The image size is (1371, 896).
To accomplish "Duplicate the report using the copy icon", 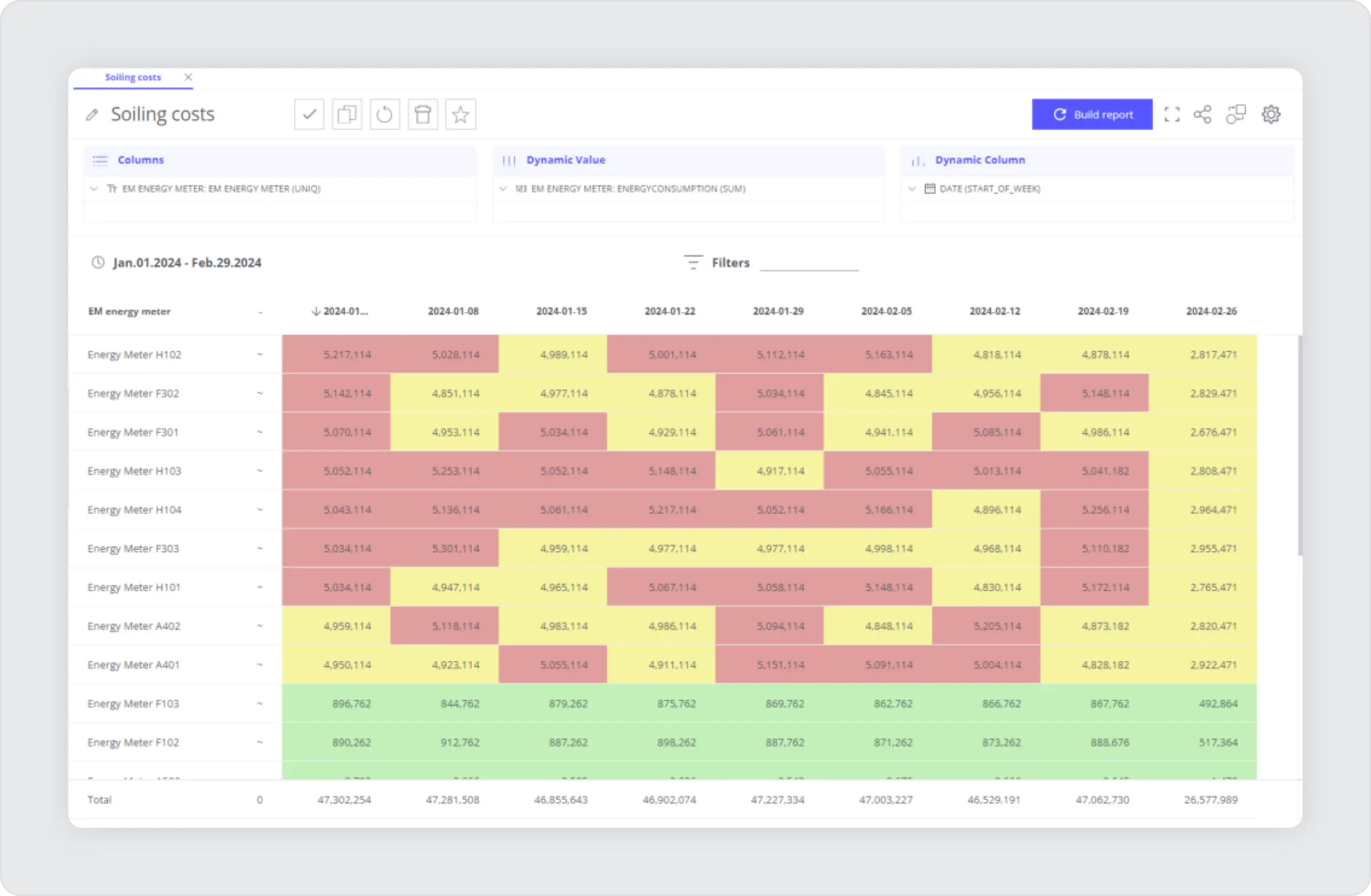I will (x=347, y=114).
